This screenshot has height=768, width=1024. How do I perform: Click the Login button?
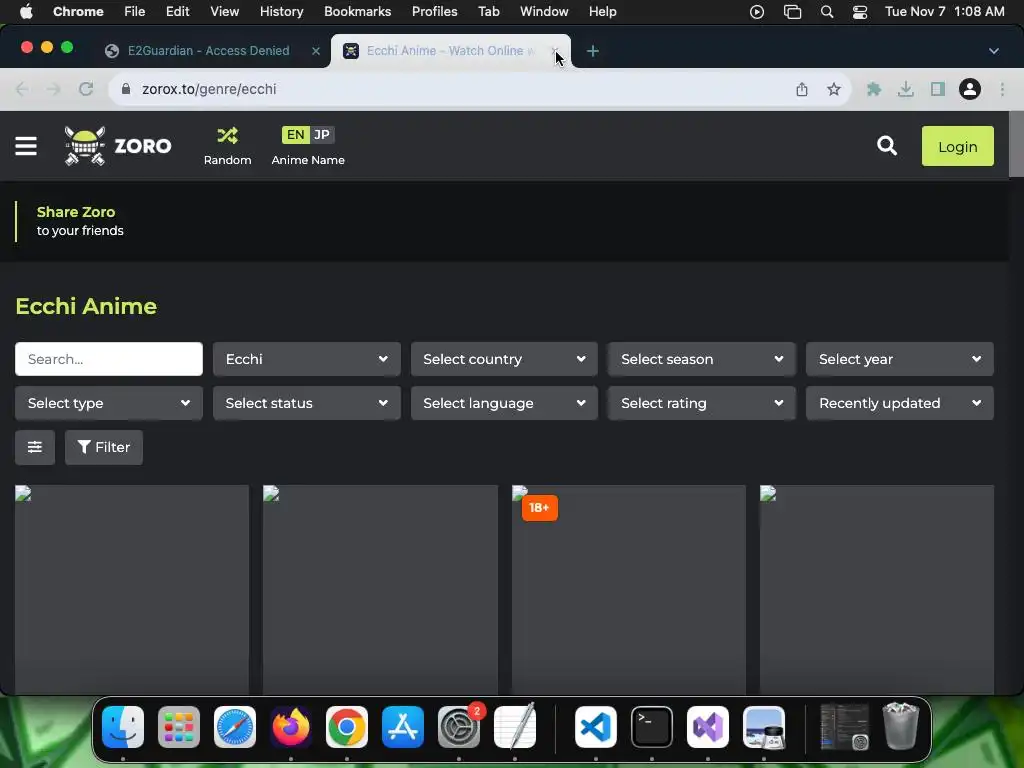[957, 146]
